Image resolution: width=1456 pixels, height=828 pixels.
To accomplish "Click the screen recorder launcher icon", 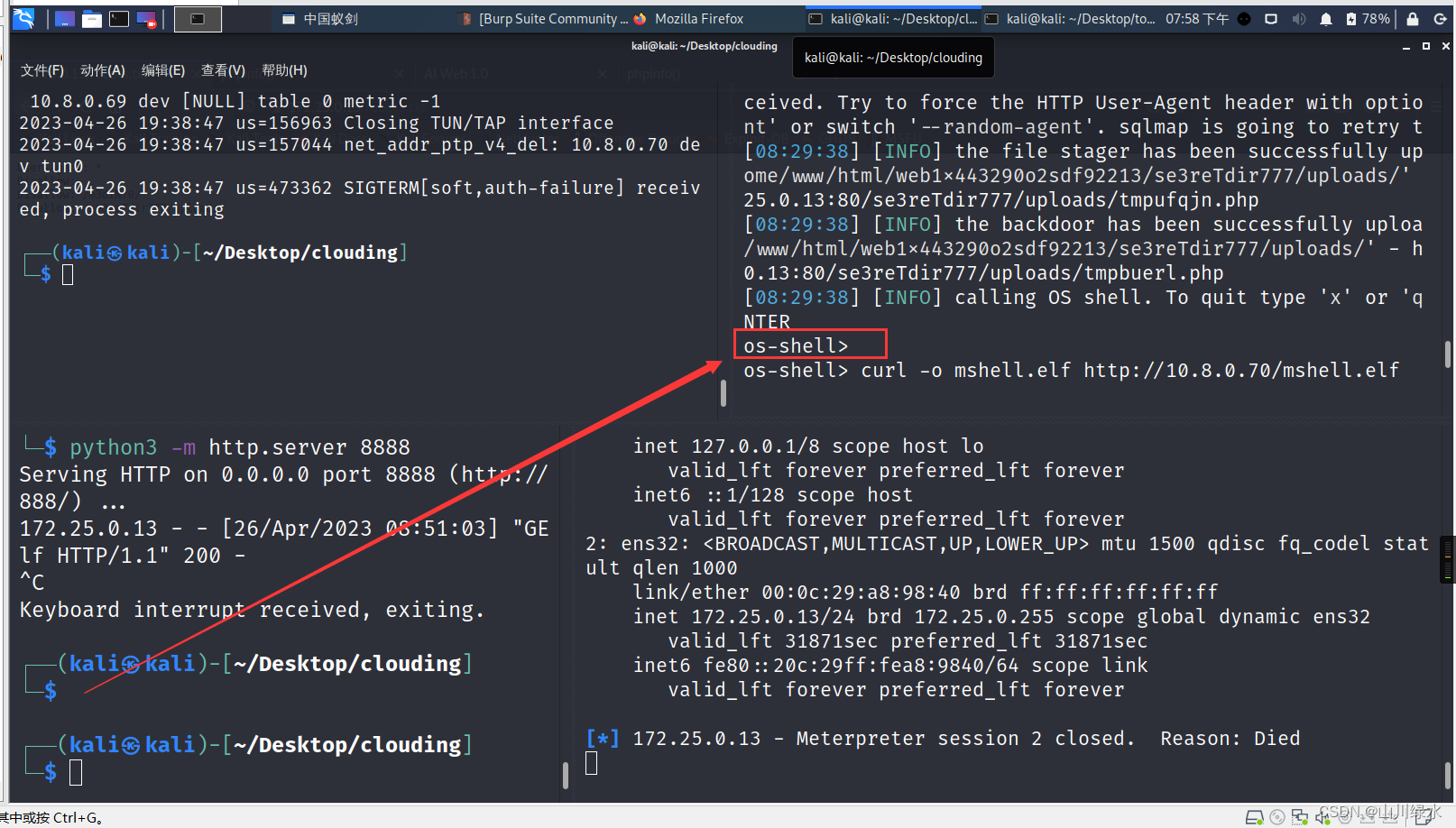I will (x=146, y=19).
